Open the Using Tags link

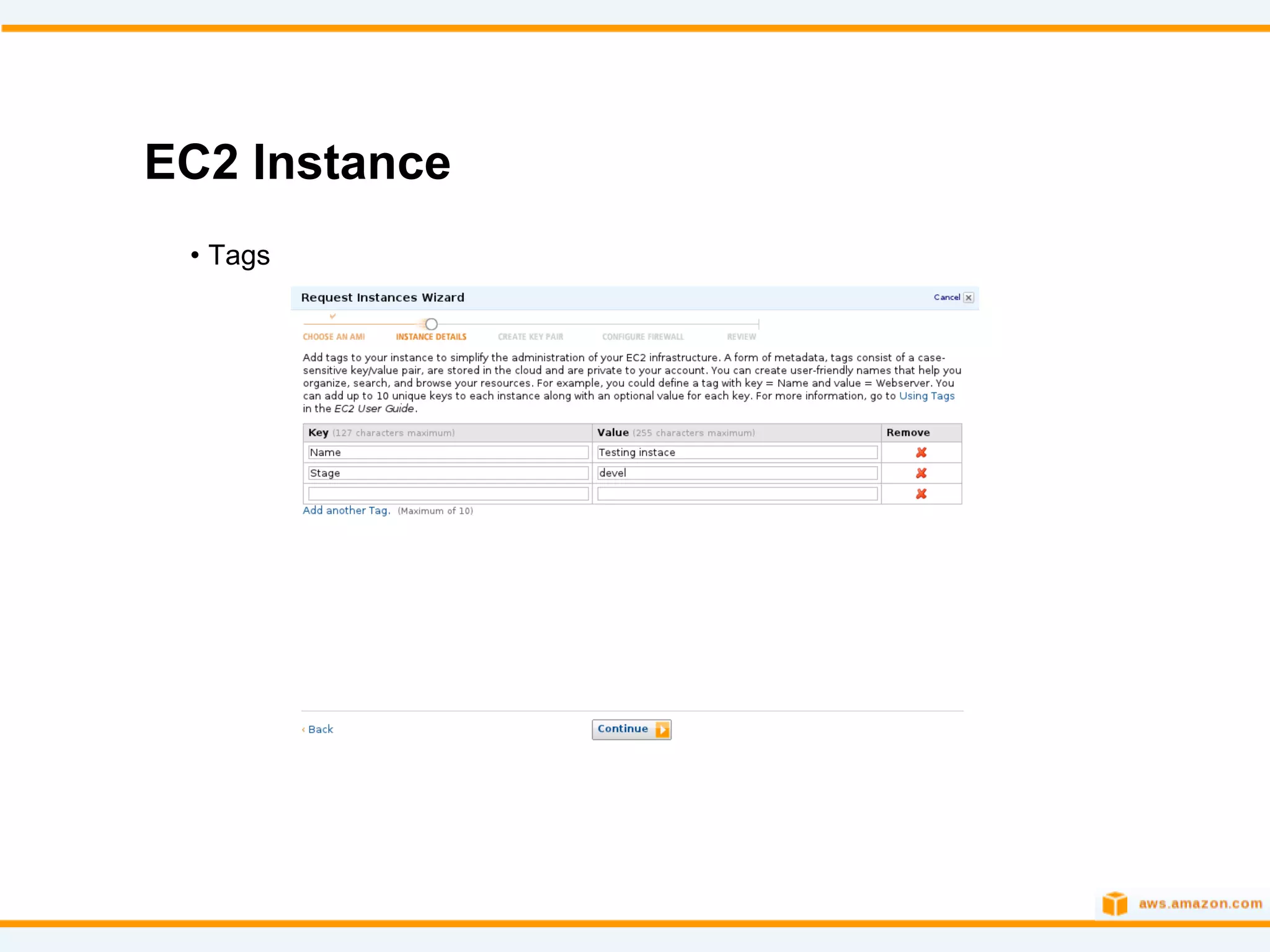point(926,396)
